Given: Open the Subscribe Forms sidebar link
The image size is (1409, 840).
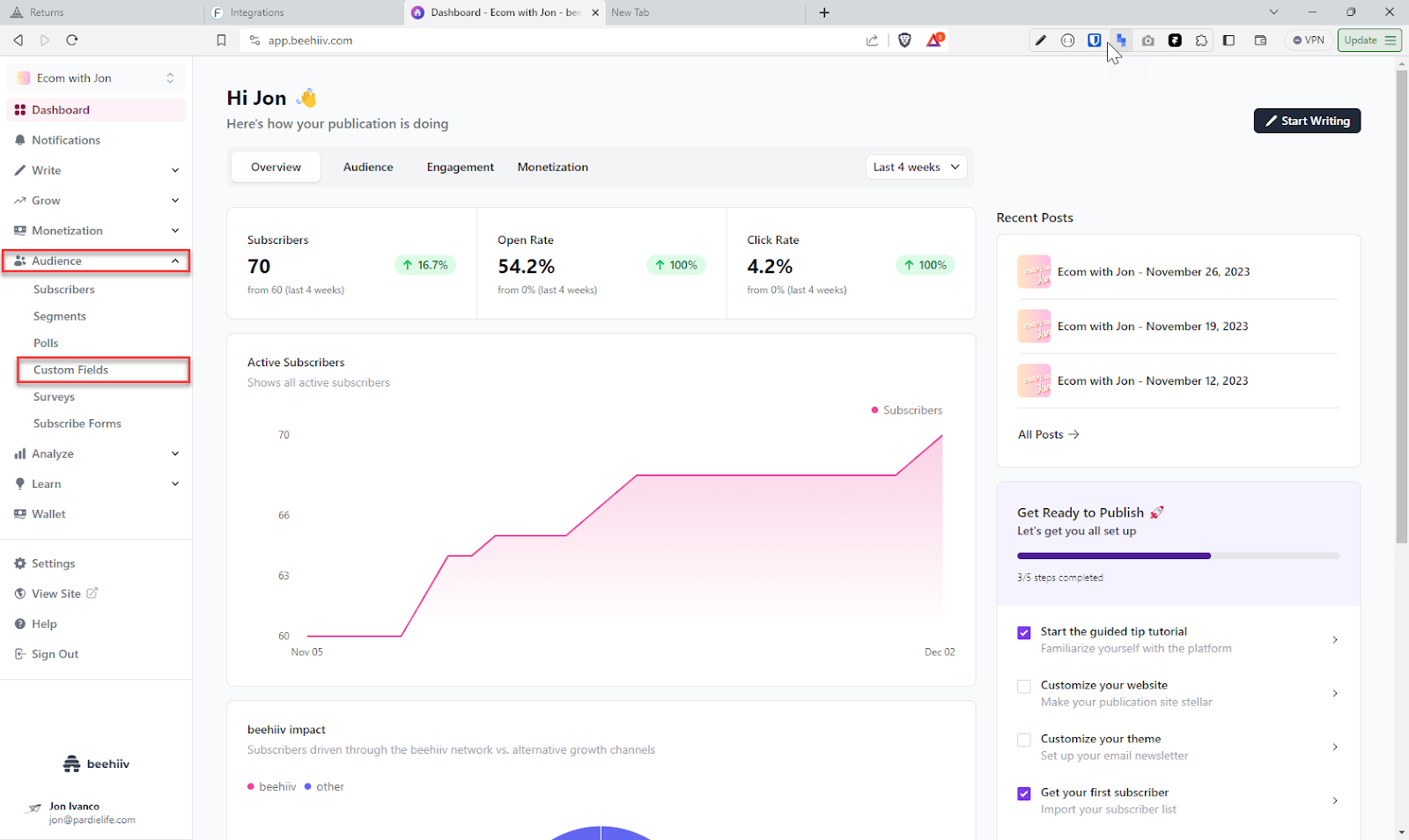Looking at the screenshot, I should (77, 424).
